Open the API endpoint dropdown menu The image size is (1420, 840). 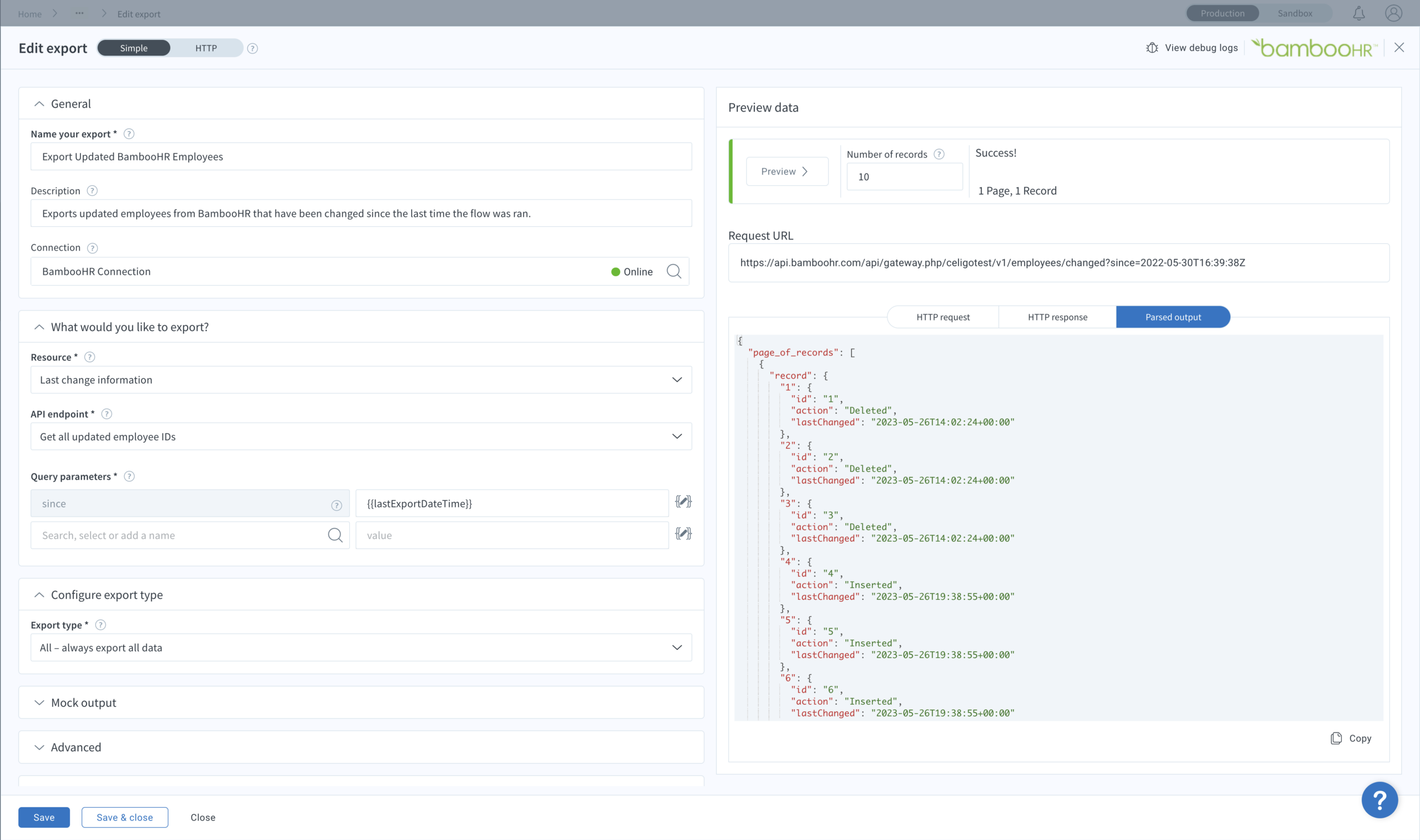(x=362, y=436)
